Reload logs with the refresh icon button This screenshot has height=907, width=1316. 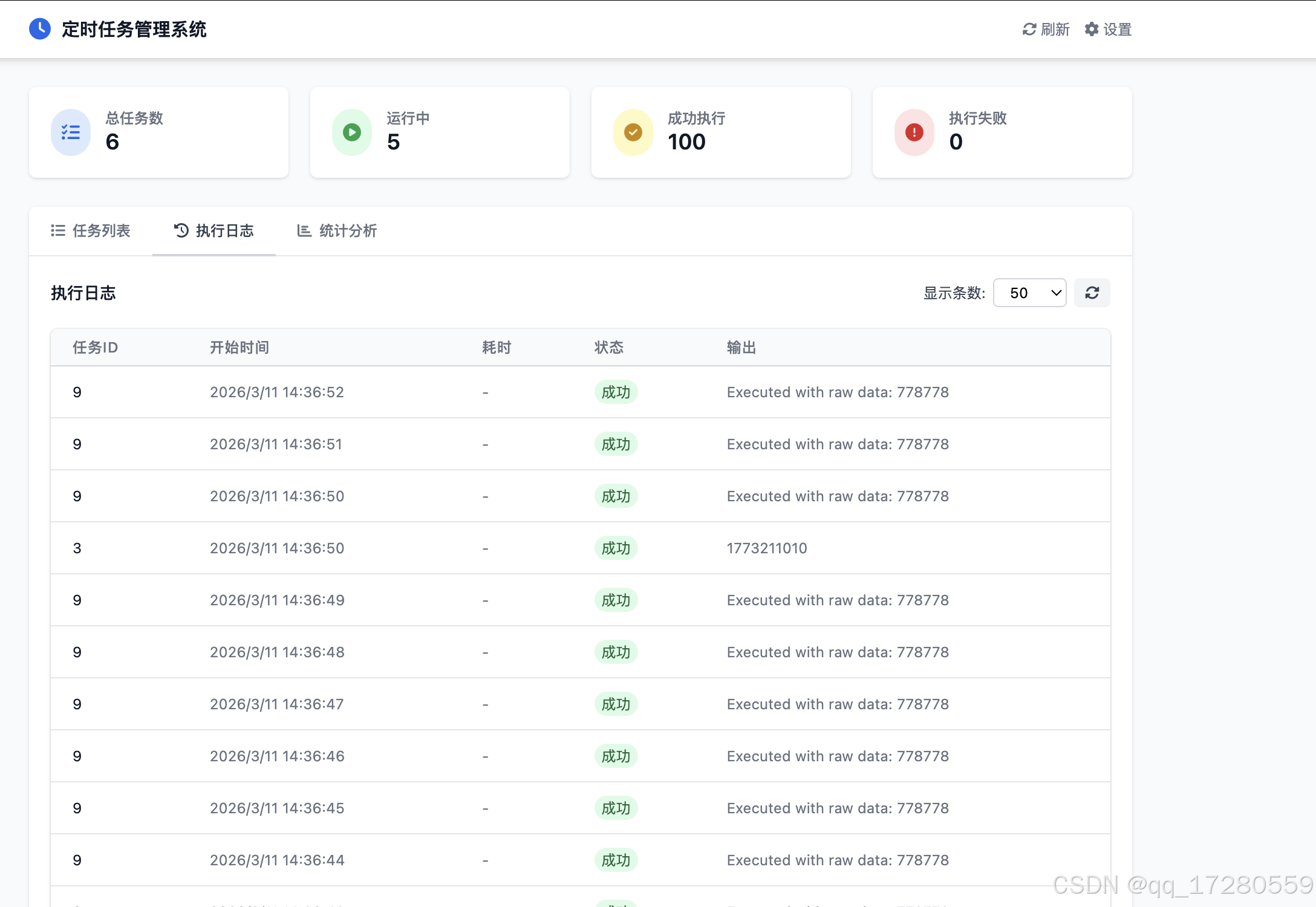(1092, 293)
